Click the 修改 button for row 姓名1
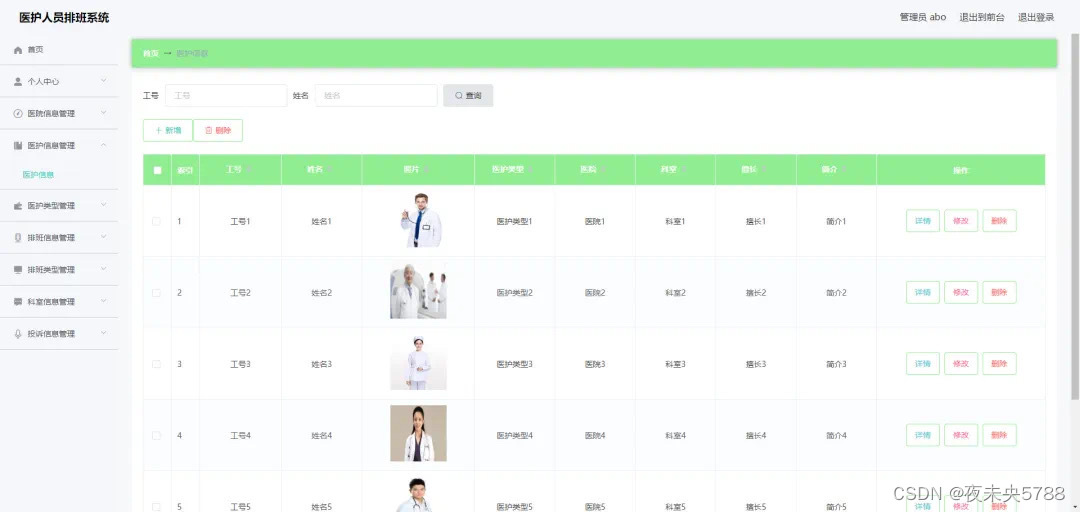 (x=961, y=221)
